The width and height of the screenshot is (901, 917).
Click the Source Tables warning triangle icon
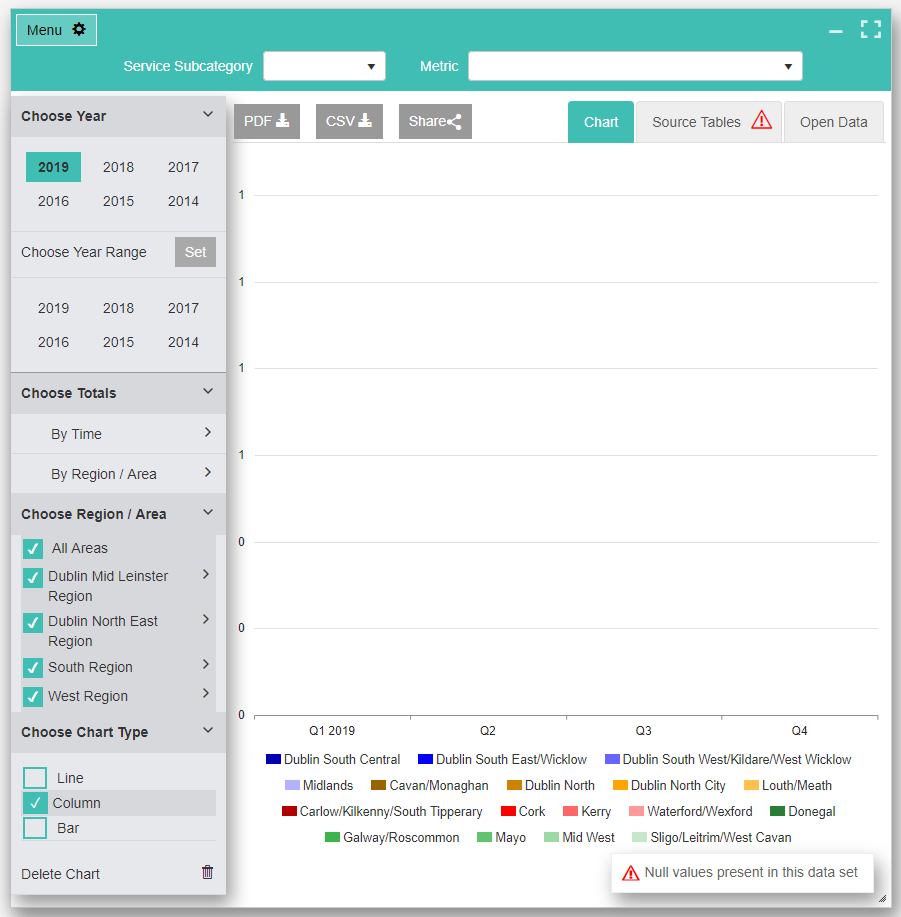click(761, 120)
